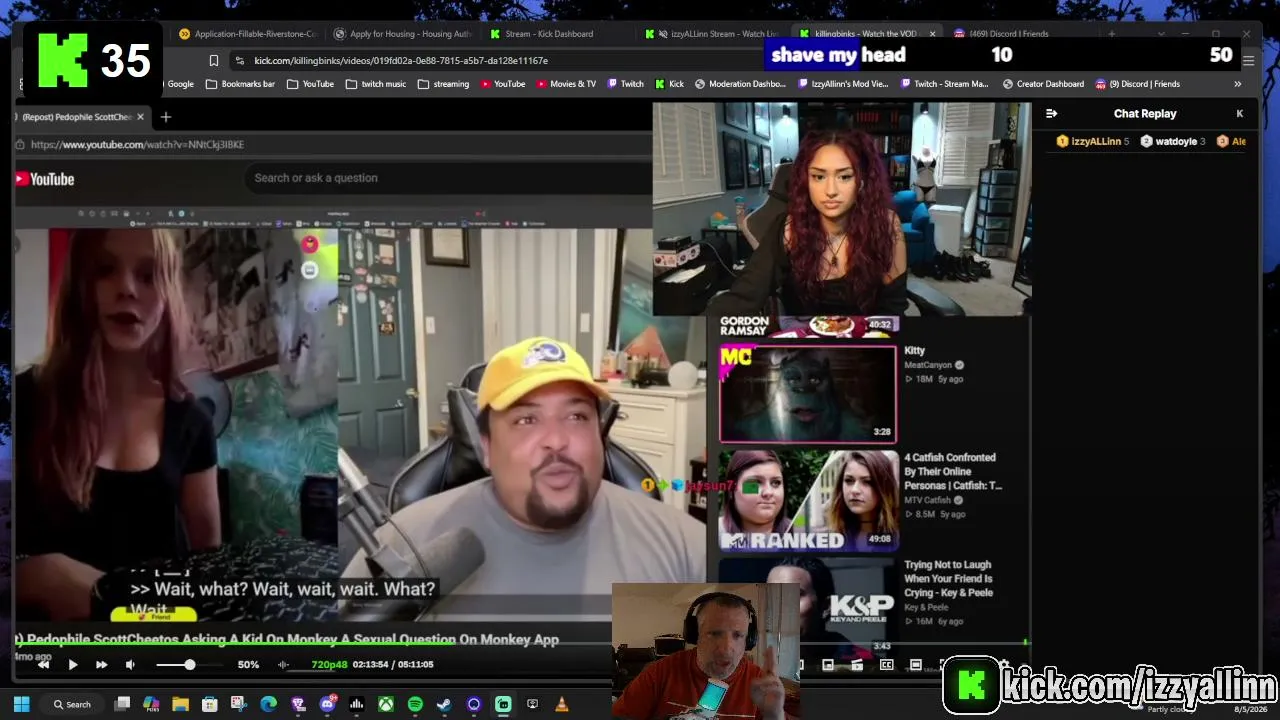Open the Twitch bookmark
The image size is (1280, 720).
coord(626,84)
